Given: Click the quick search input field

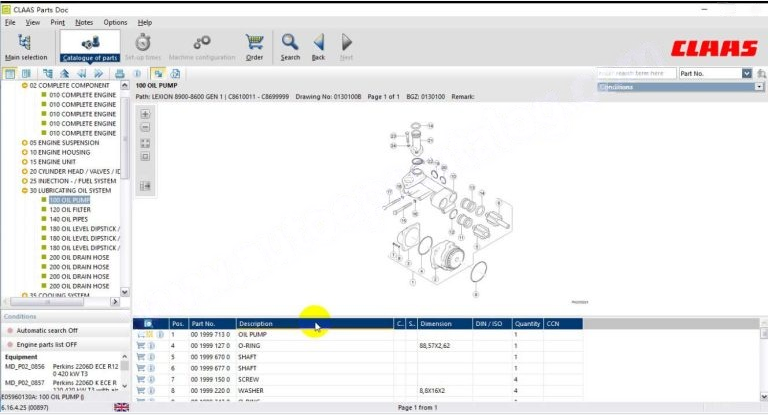Looking at the screenshot, I should pyautogui.click(x=635, y=73).
